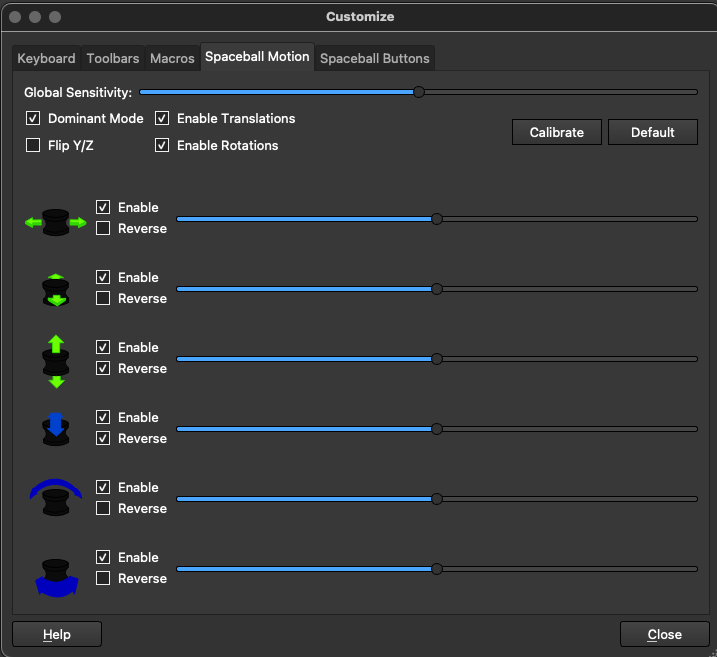Viewport: 717px width, 657px height.
Task: Click the vertical up-down translation spaceball icon
Action: [56, 362]
